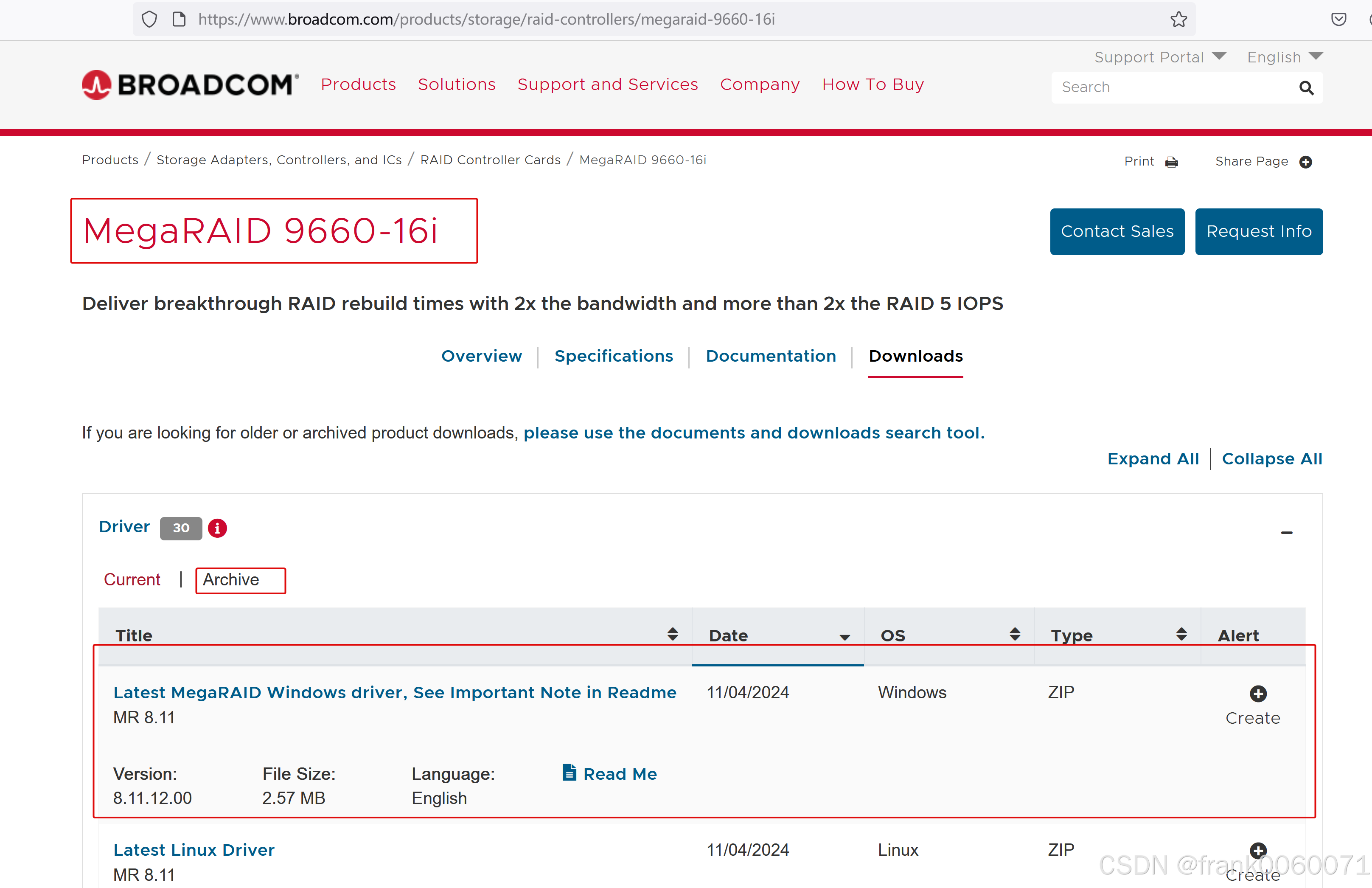Image resolution: width=1372 pixels, height=888 pixels.
Task: Open the English language dropdown
Action: coord(1285,57)
